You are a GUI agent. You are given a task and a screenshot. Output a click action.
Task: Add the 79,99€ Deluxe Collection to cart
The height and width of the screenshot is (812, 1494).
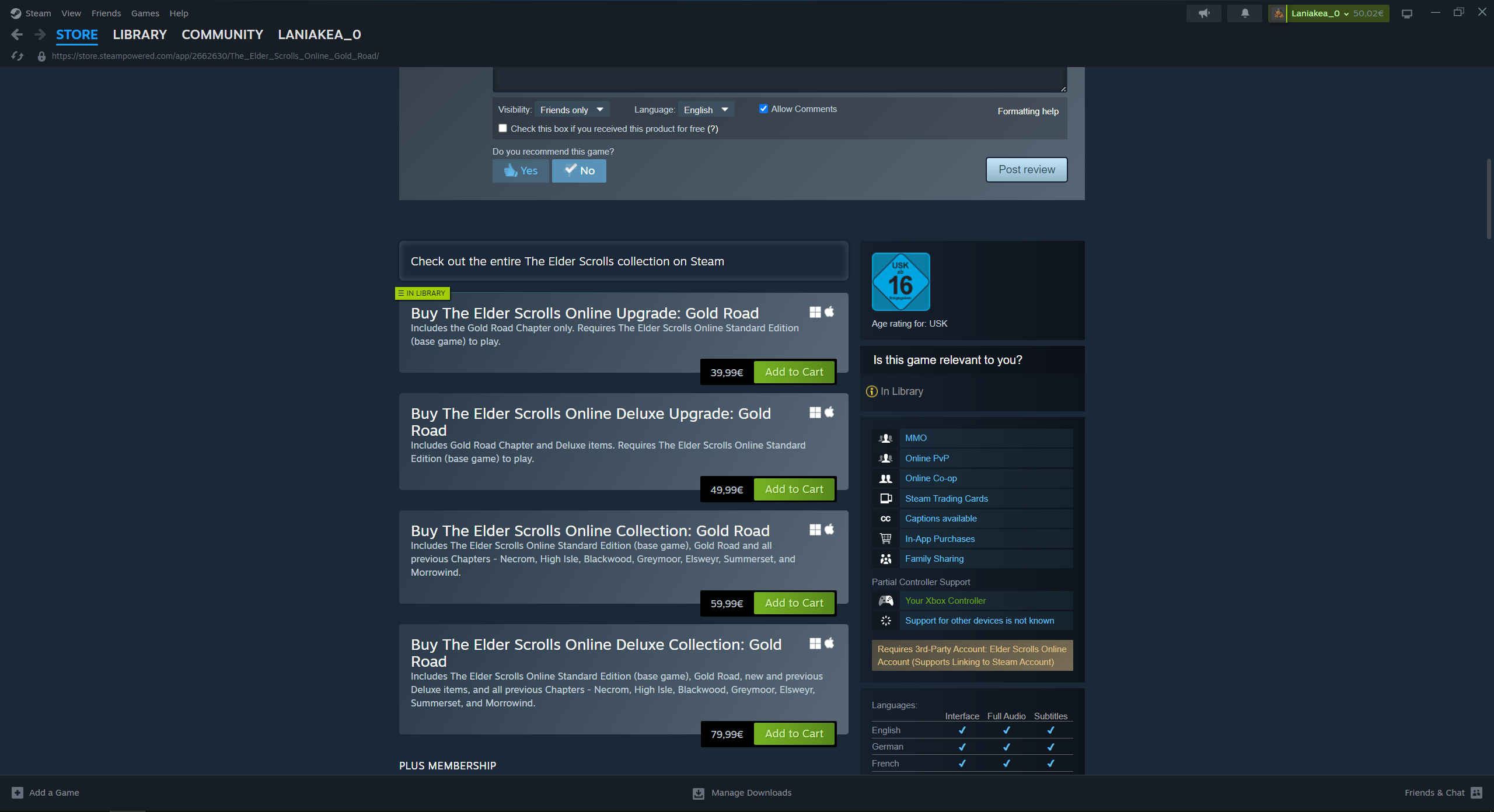[x=794, y=734]
